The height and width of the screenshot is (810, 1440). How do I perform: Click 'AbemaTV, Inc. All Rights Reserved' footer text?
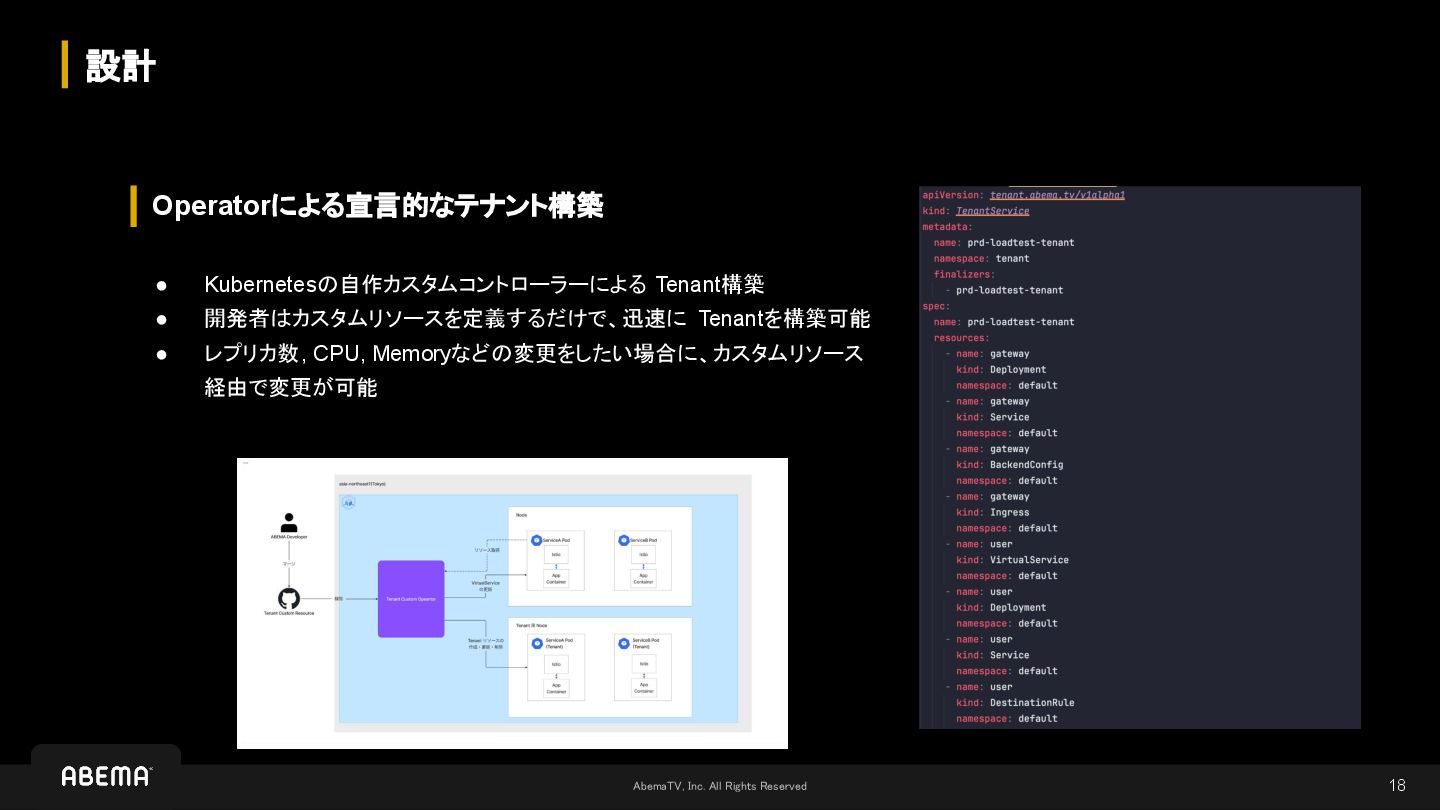720,786
